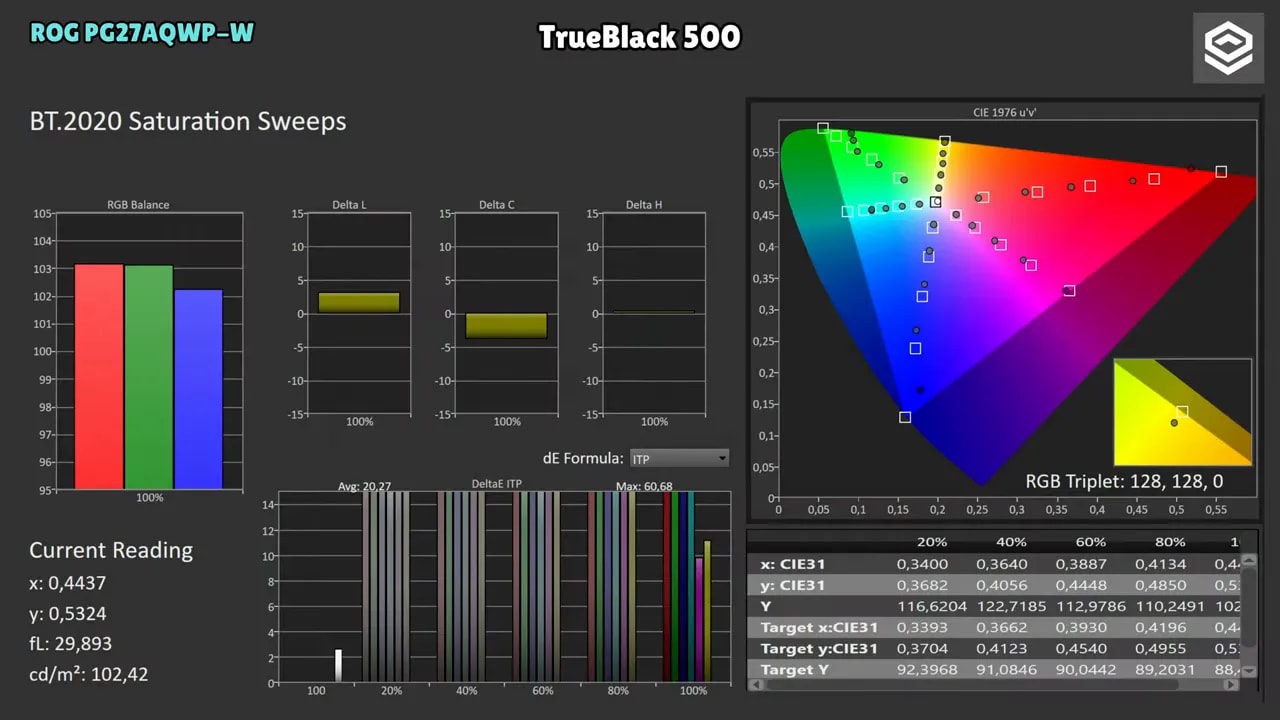Click the cell value 0,4850

(x=1161, y=585)
